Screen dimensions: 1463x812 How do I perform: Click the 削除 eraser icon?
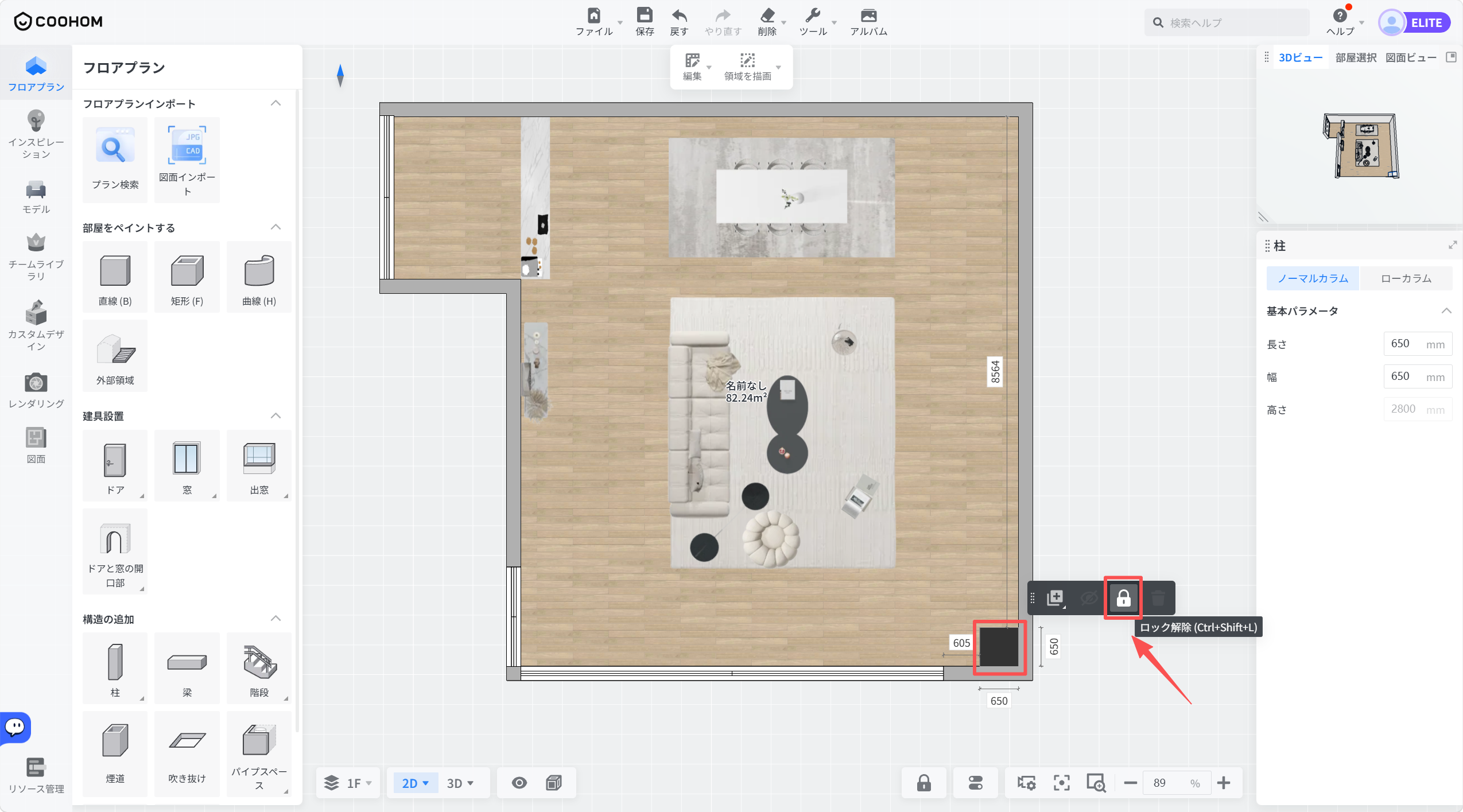click(767, 15)
